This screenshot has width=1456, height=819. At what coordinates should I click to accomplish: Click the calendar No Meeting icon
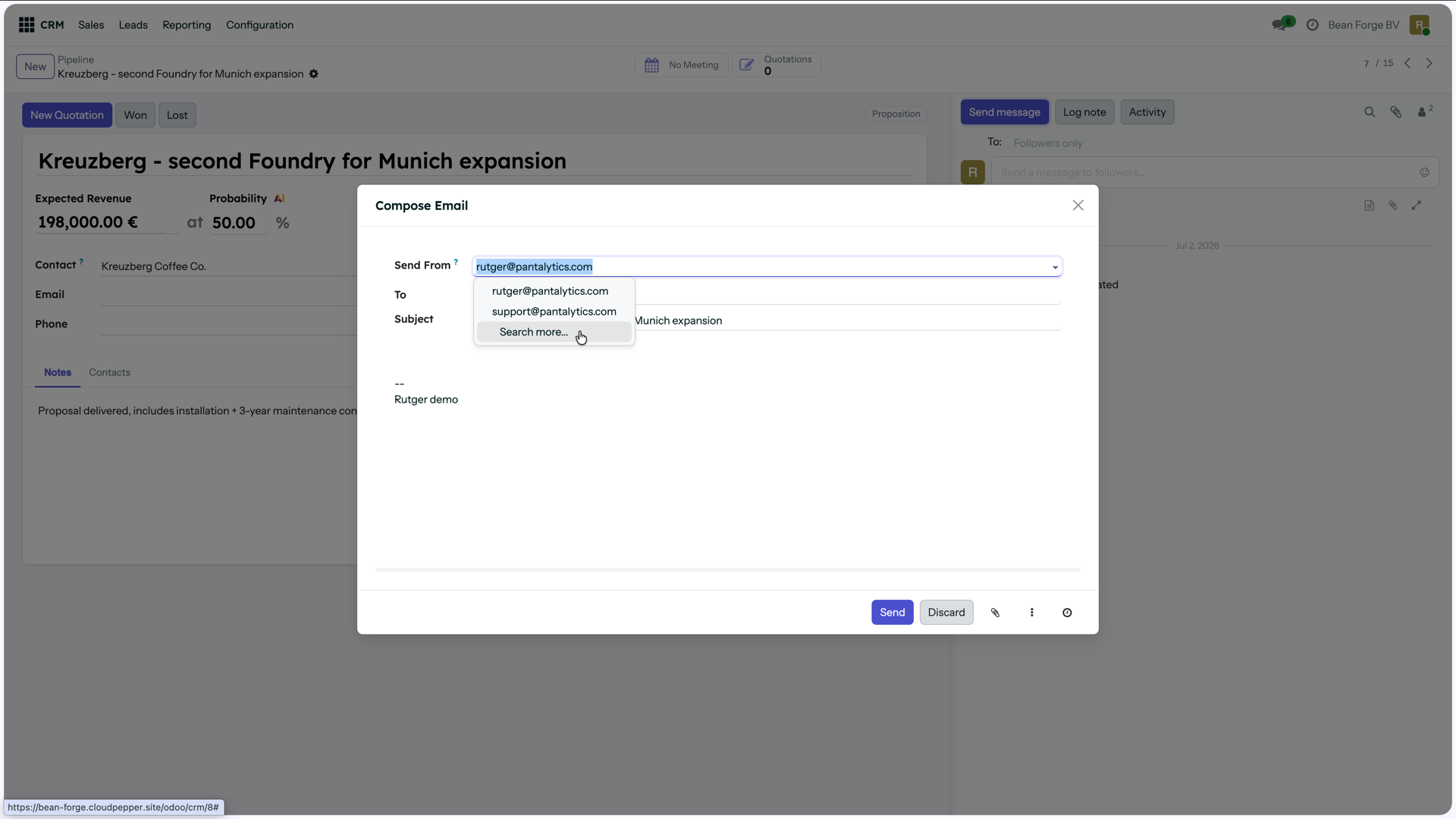coord(651,65)
